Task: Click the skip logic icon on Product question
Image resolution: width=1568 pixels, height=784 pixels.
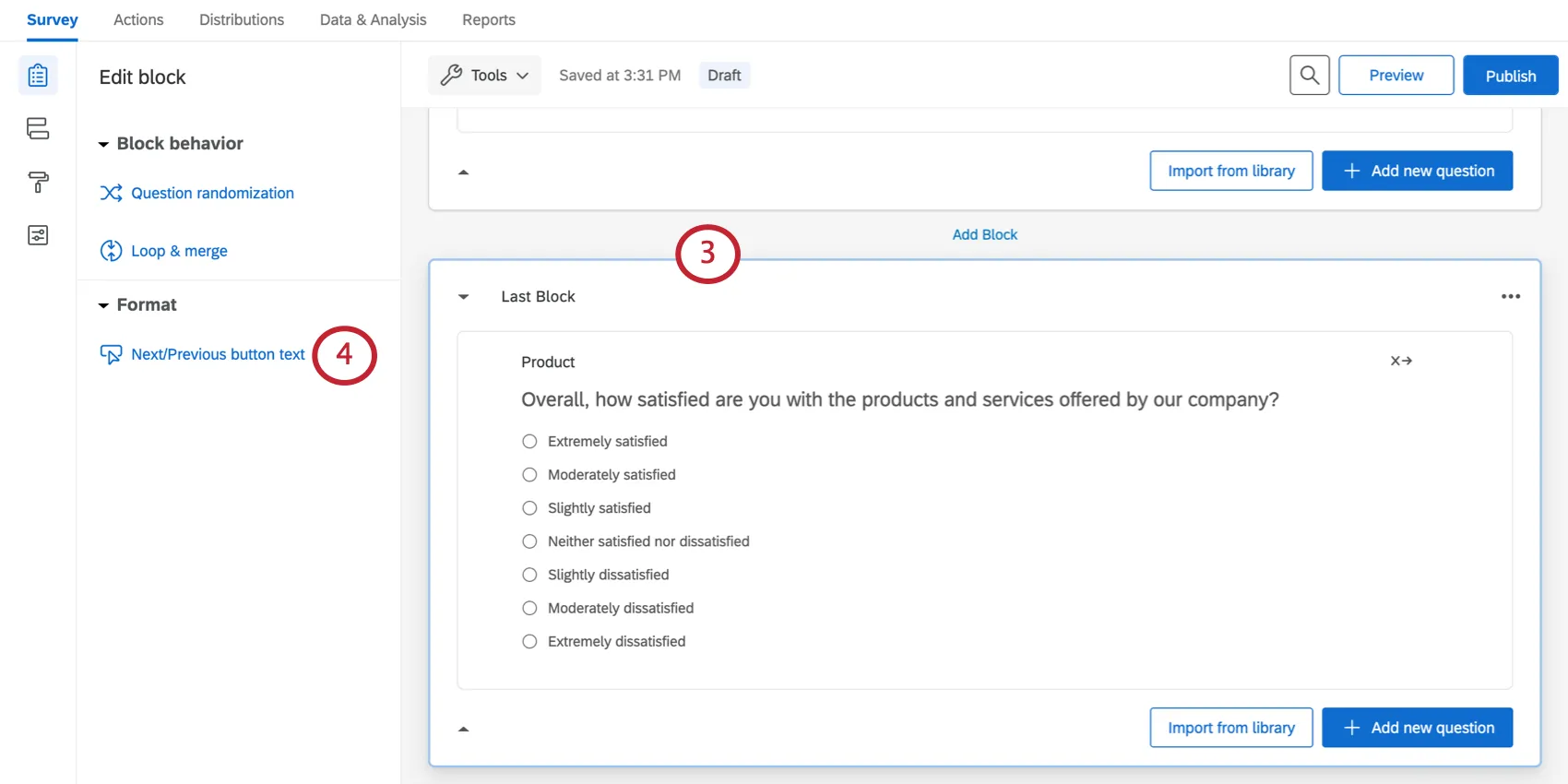Action: point(1401,362)
